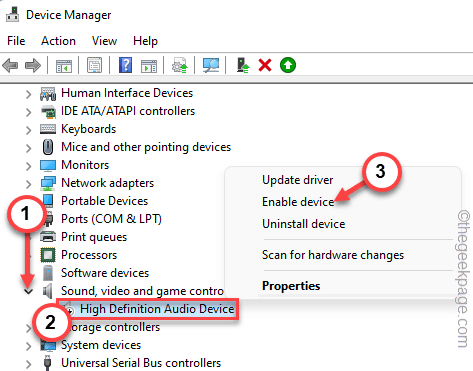473x371 pixels.
Task: Expand Universal Serial Bus controllers
Action: tap(29, 364)
